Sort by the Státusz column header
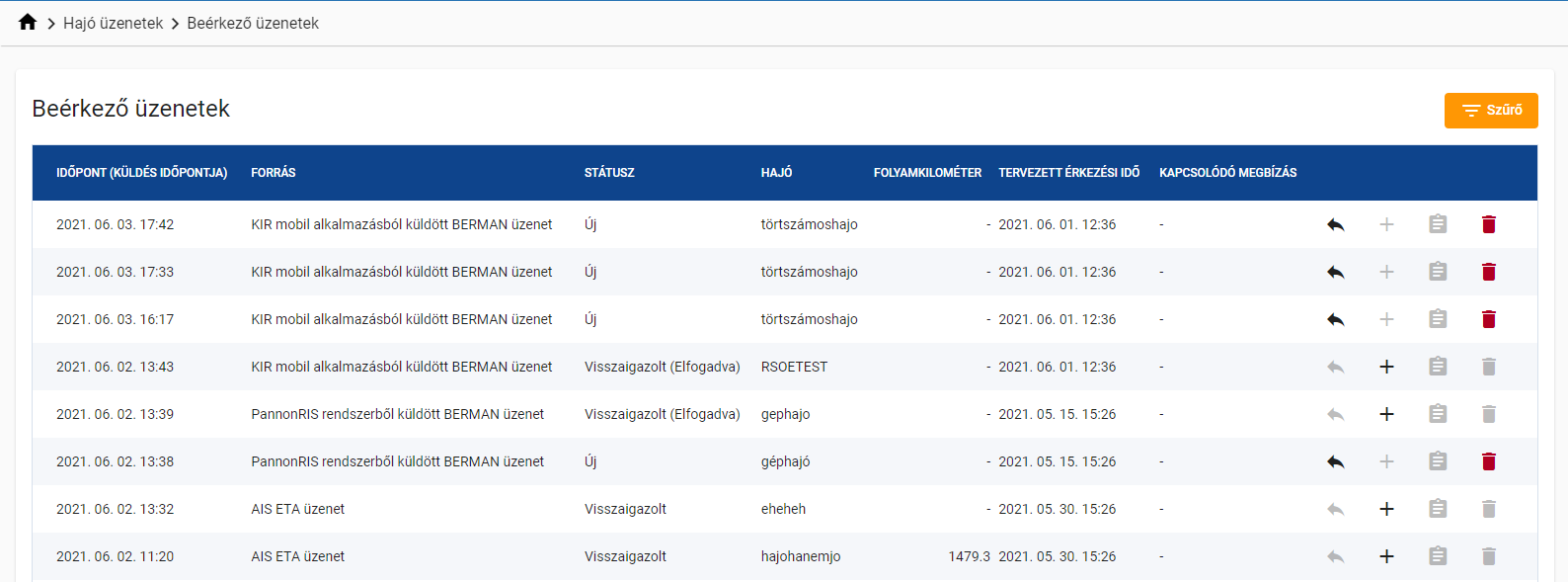This screenshot has width=1568, height=582. click(609, 173)
